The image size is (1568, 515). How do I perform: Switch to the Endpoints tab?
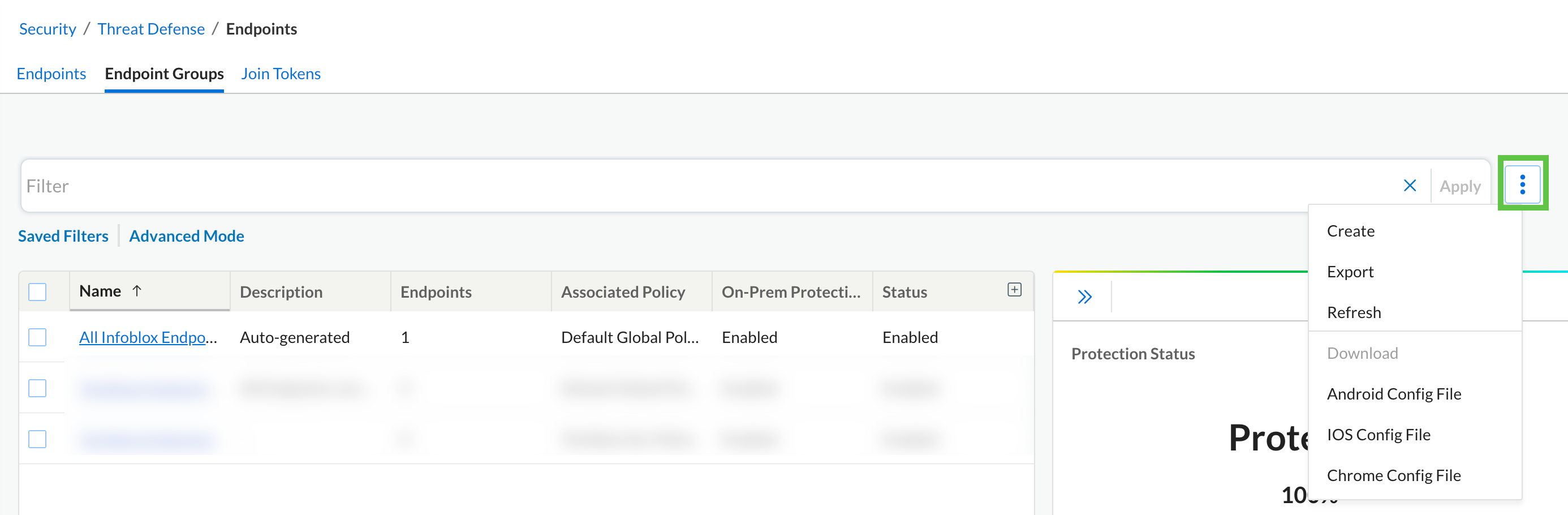51,74
